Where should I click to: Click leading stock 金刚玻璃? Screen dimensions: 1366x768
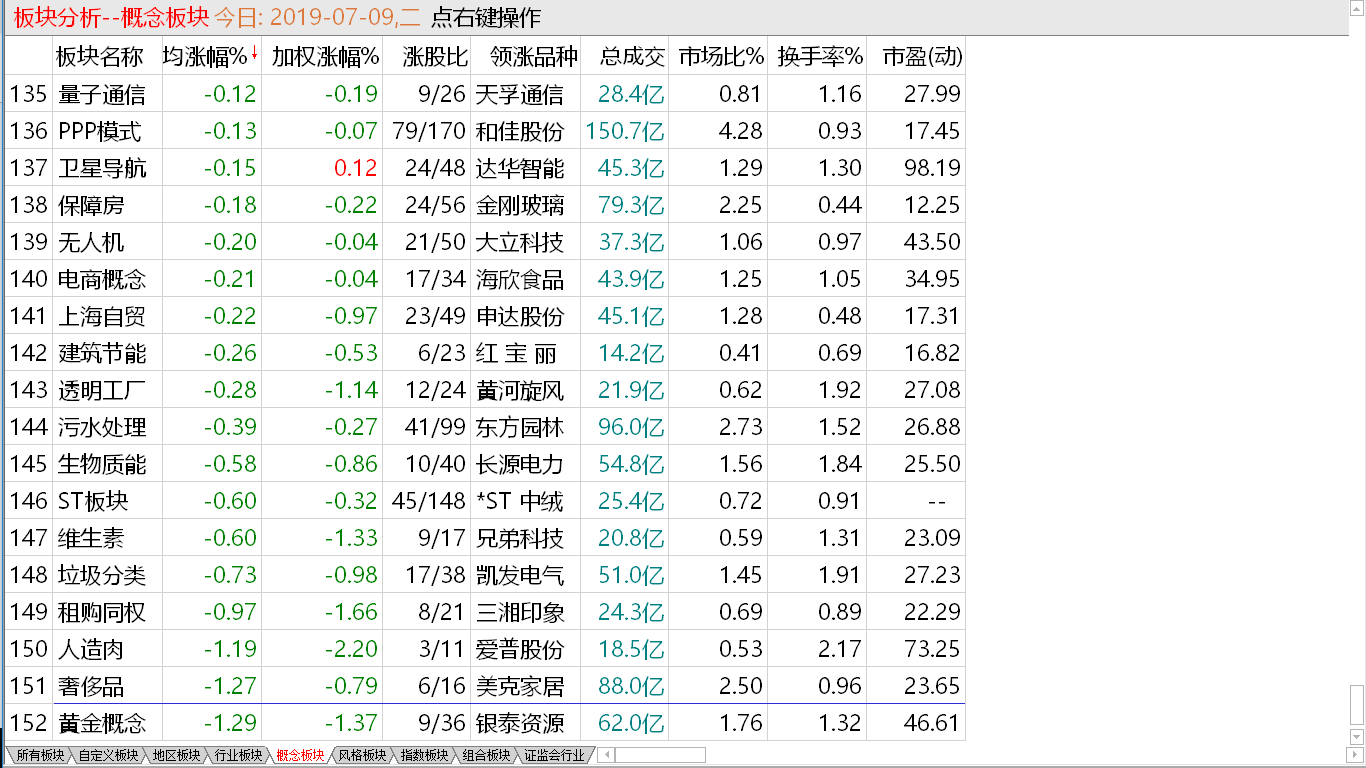click(x=520, y=206)
